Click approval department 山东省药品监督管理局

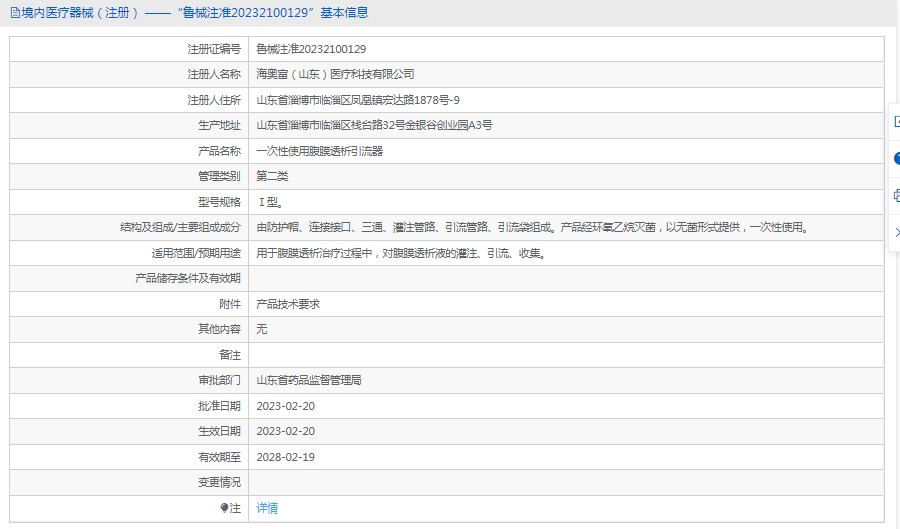tap(309, 380)
